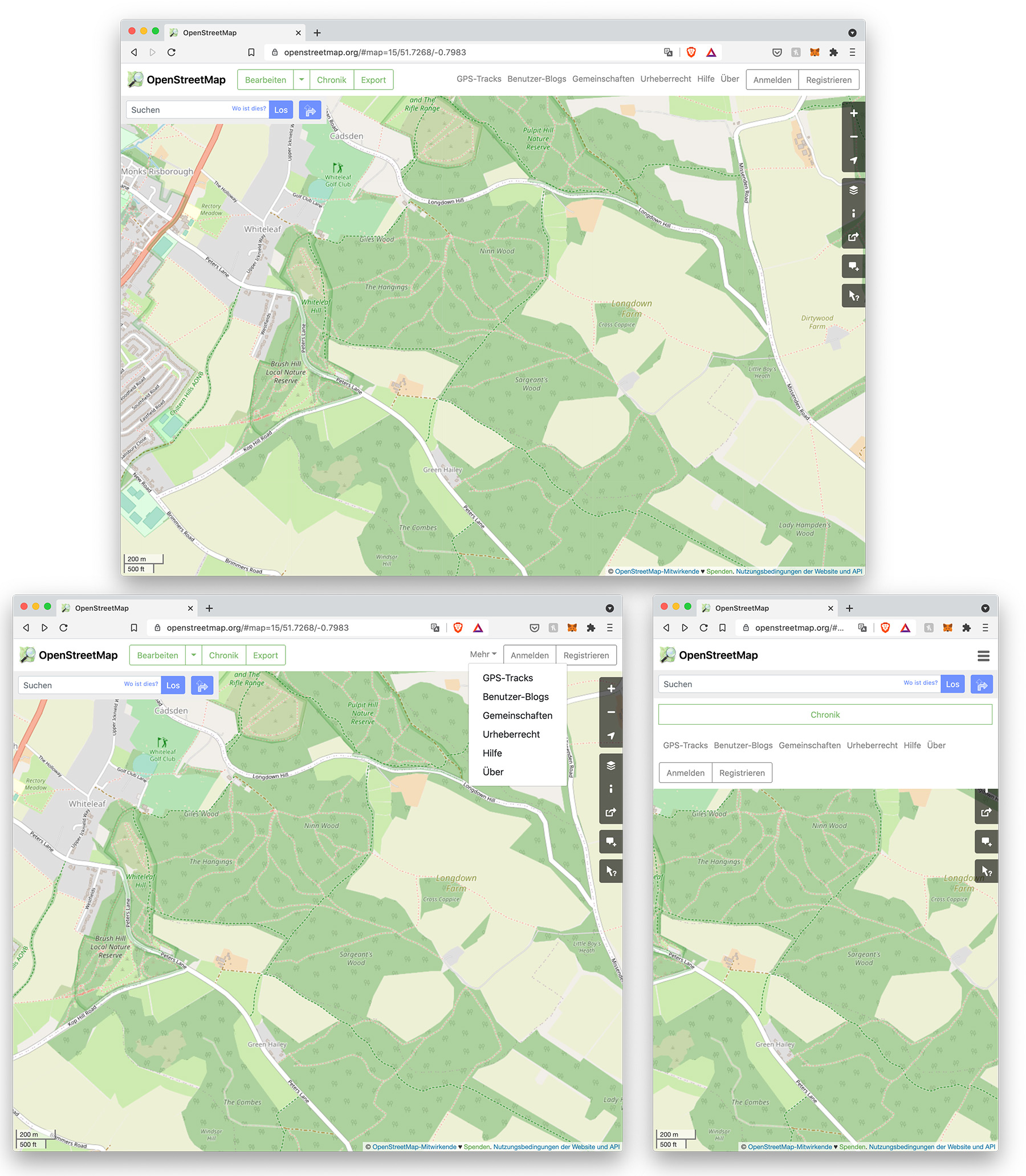
Task: Select Benutzer-Blogs in the Mehr menu
Action: (x=515, y=696)
